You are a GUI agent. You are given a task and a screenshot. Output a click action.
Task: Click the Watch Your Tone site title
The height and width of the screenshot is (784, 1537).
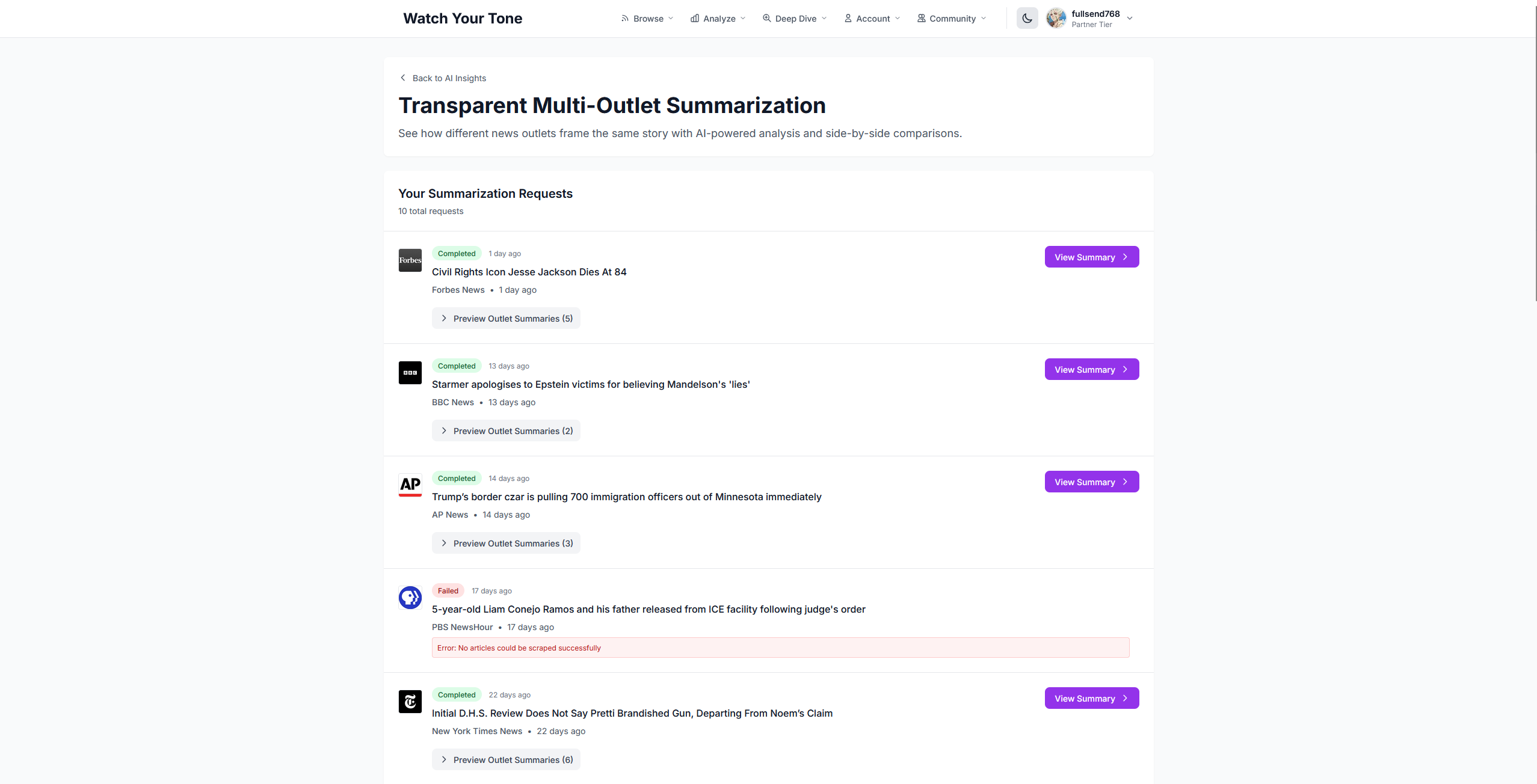tap(463, 19)
